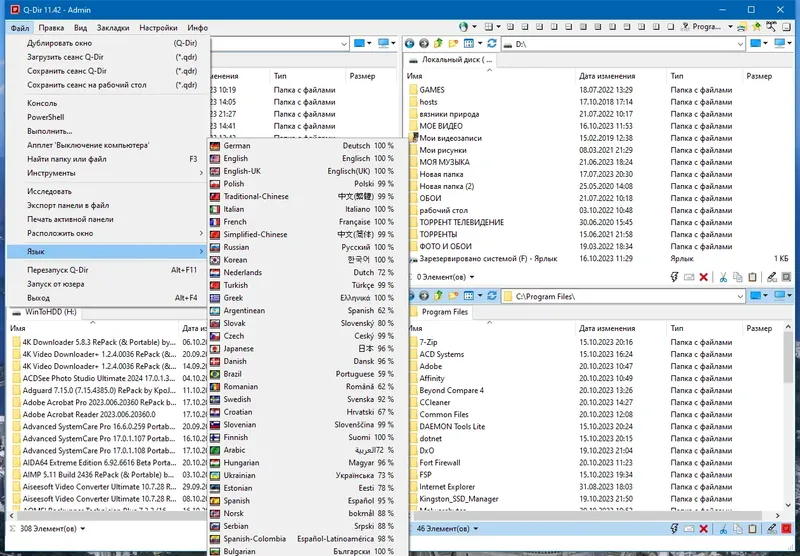Image resolution: width=800 pixels, height=556 pixels.
Task: Click the lightning icon in D:\ panel status bar
Action: [x=674, y=277]
